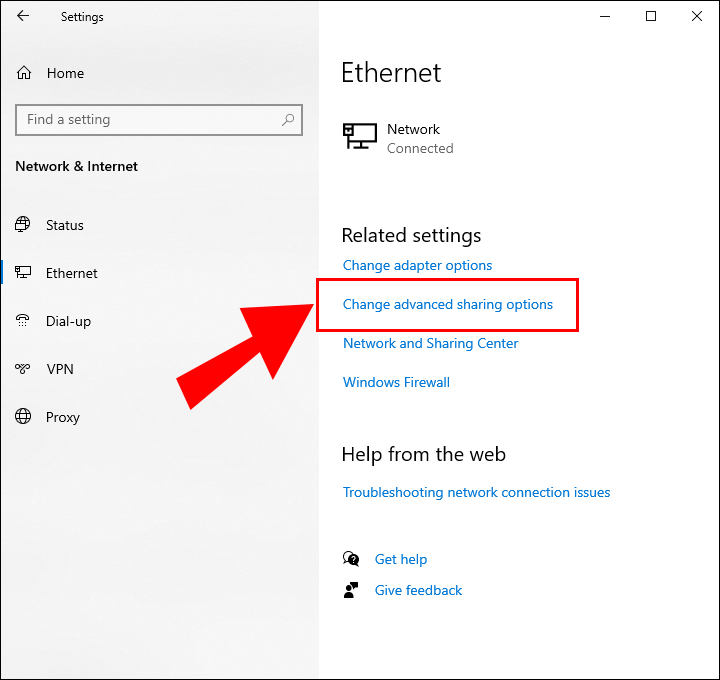The height and width of the screenshot is (680, 720).
Task: Open Change advanced sharing options
Action: click(448, 304)
